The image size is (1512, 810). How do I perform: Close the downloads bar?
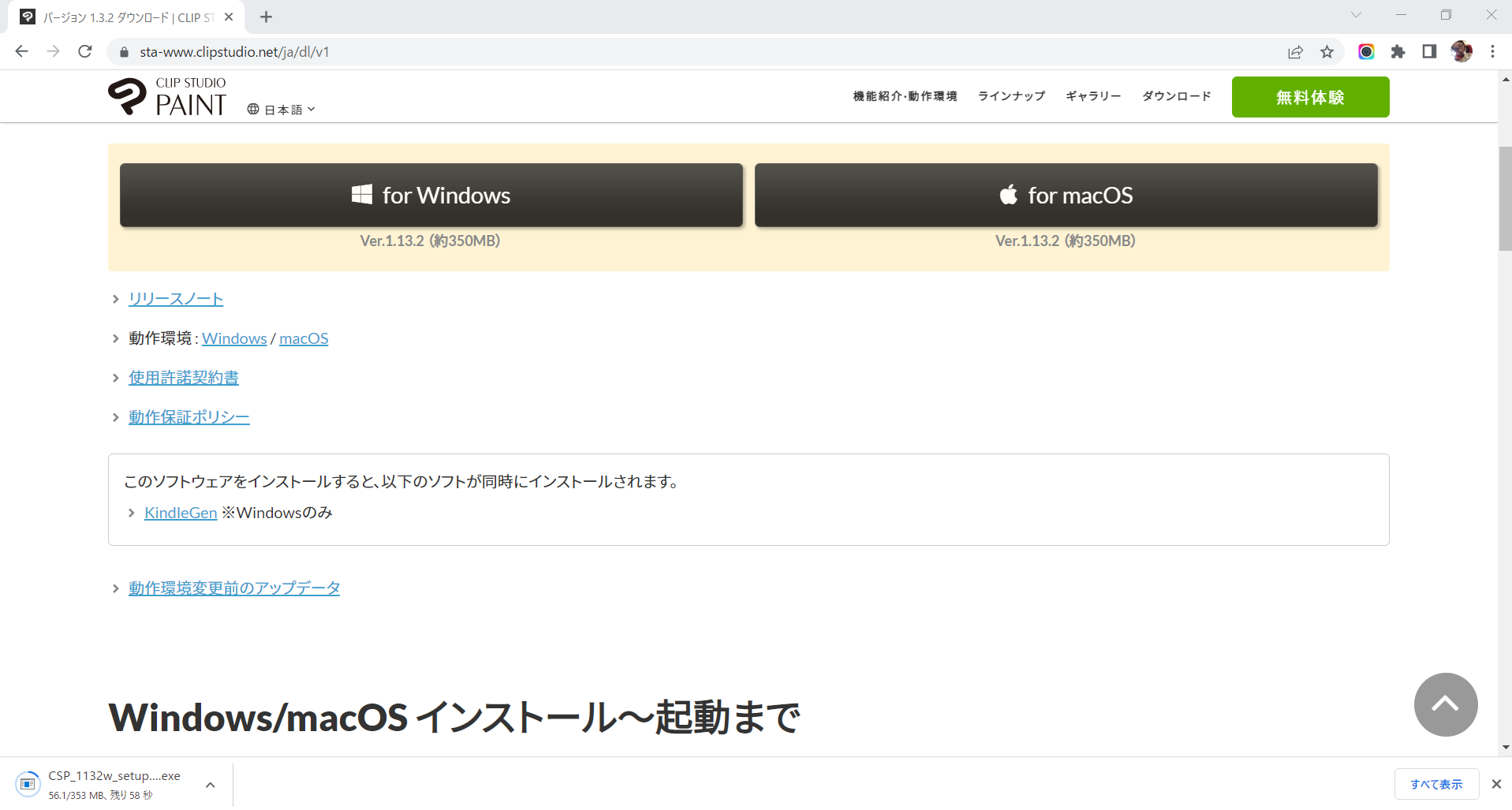coord(1496,784)
